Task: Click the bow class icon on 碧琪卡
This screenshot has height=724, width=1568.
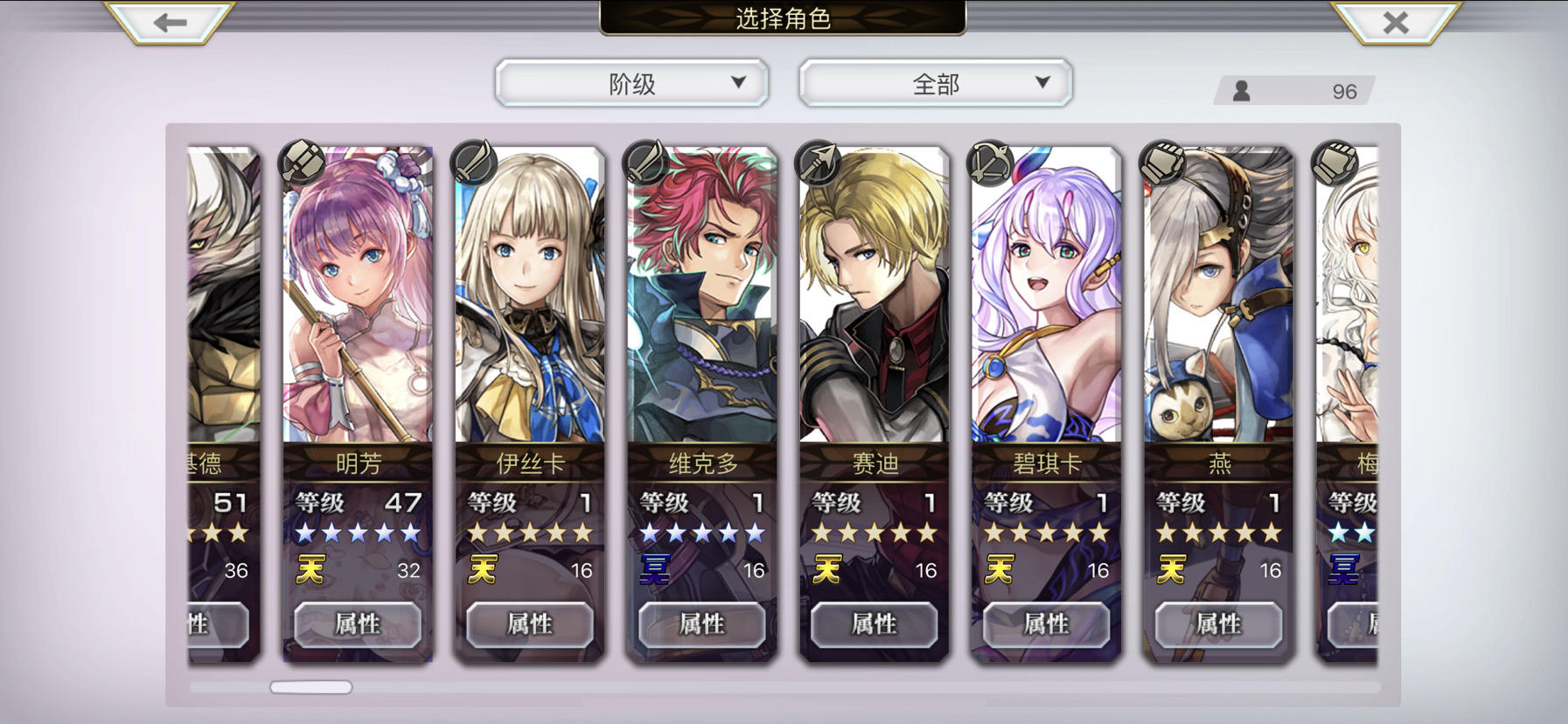Action: (991, 163)
